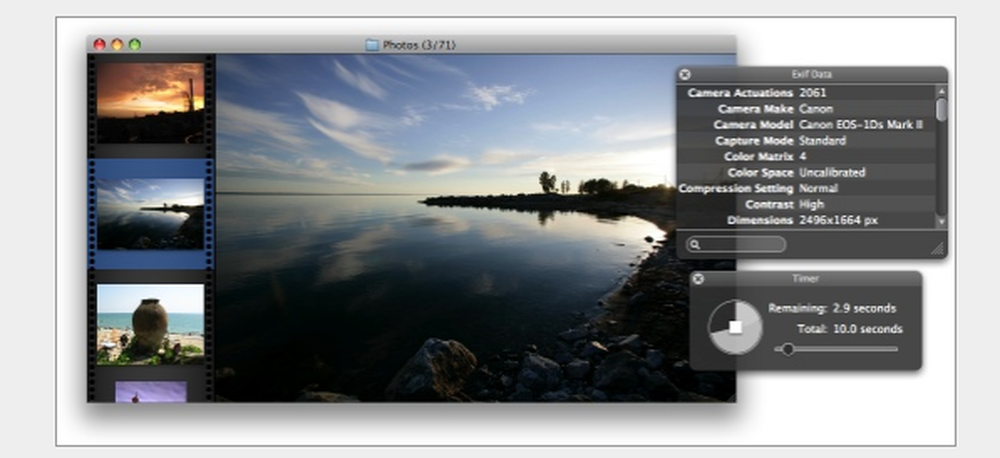Click the Exif scrollbar up arrow
This screenshot has height=458, width=1000.
(941, 92)
